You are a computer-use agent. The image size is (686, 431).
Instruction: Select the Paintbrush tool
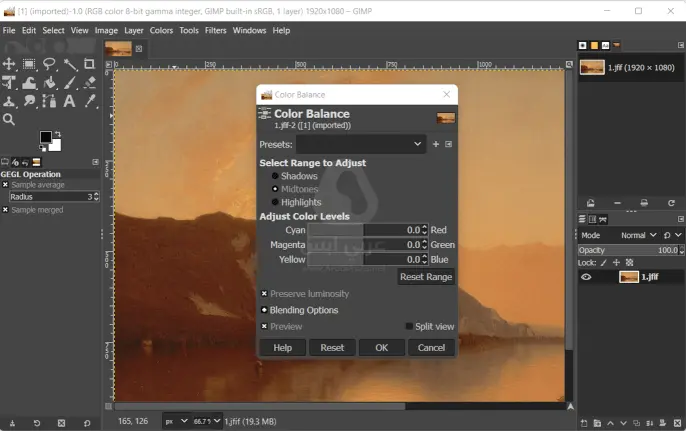[70, 82]
